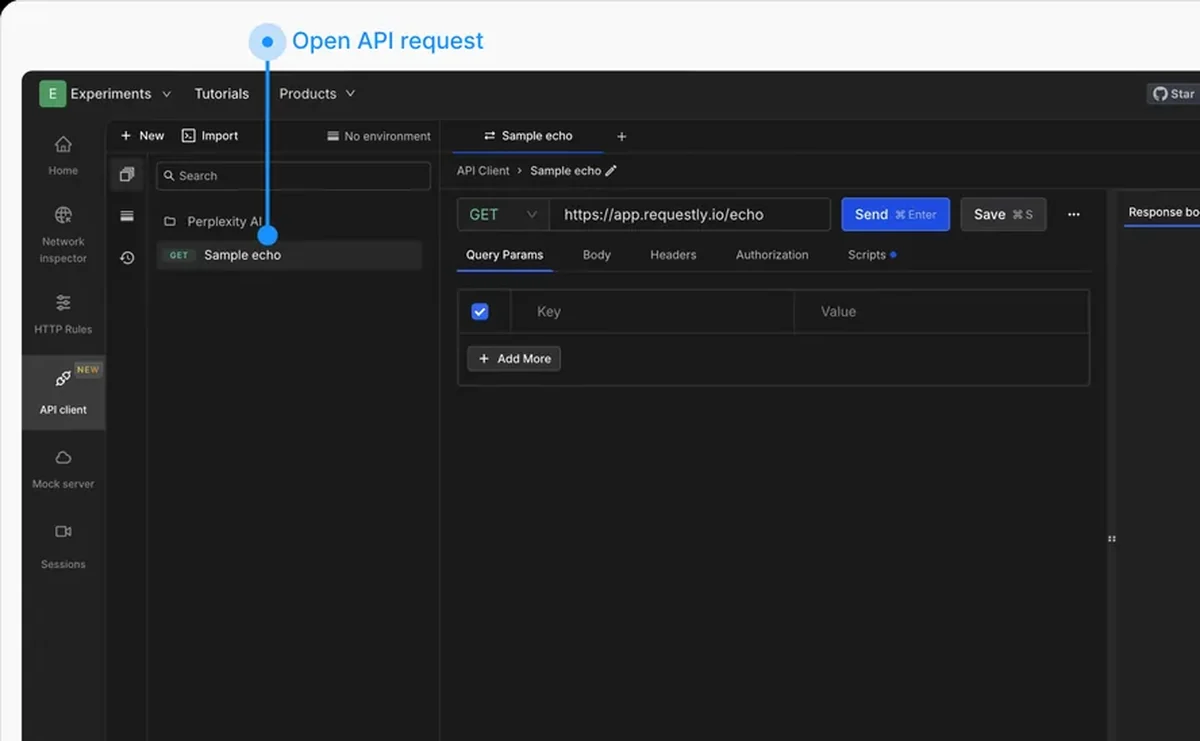The image size is (1200, 741).
Task: Click the GitHub Star button
Action: [x=1174, y=94]
